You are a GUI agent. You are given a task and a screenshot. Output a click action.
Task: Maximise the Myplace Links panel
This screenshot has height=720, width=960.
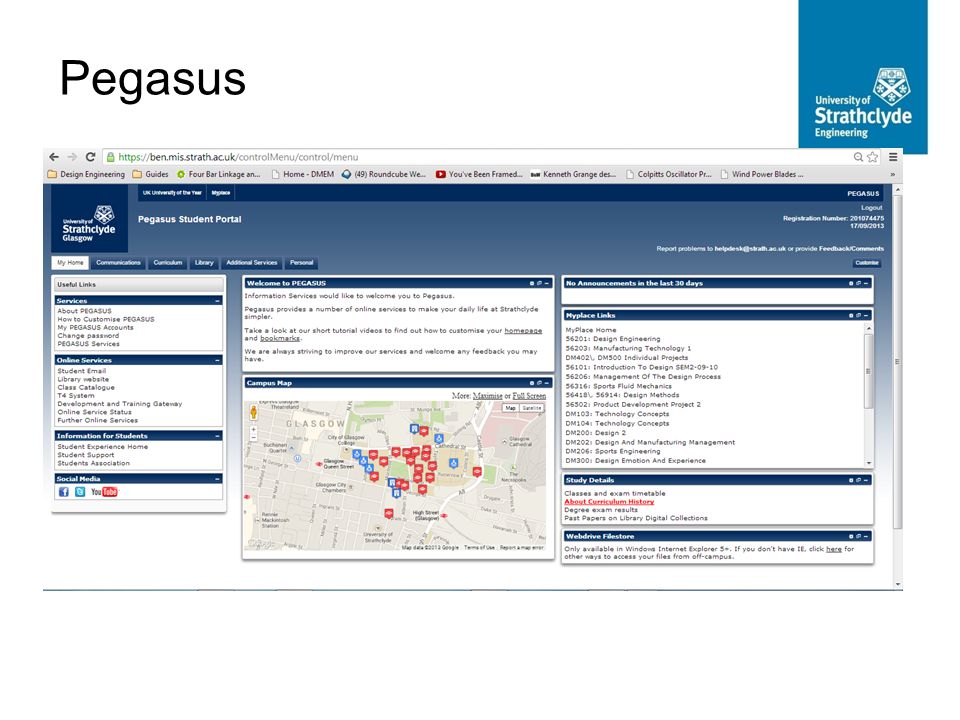point(858,315)
